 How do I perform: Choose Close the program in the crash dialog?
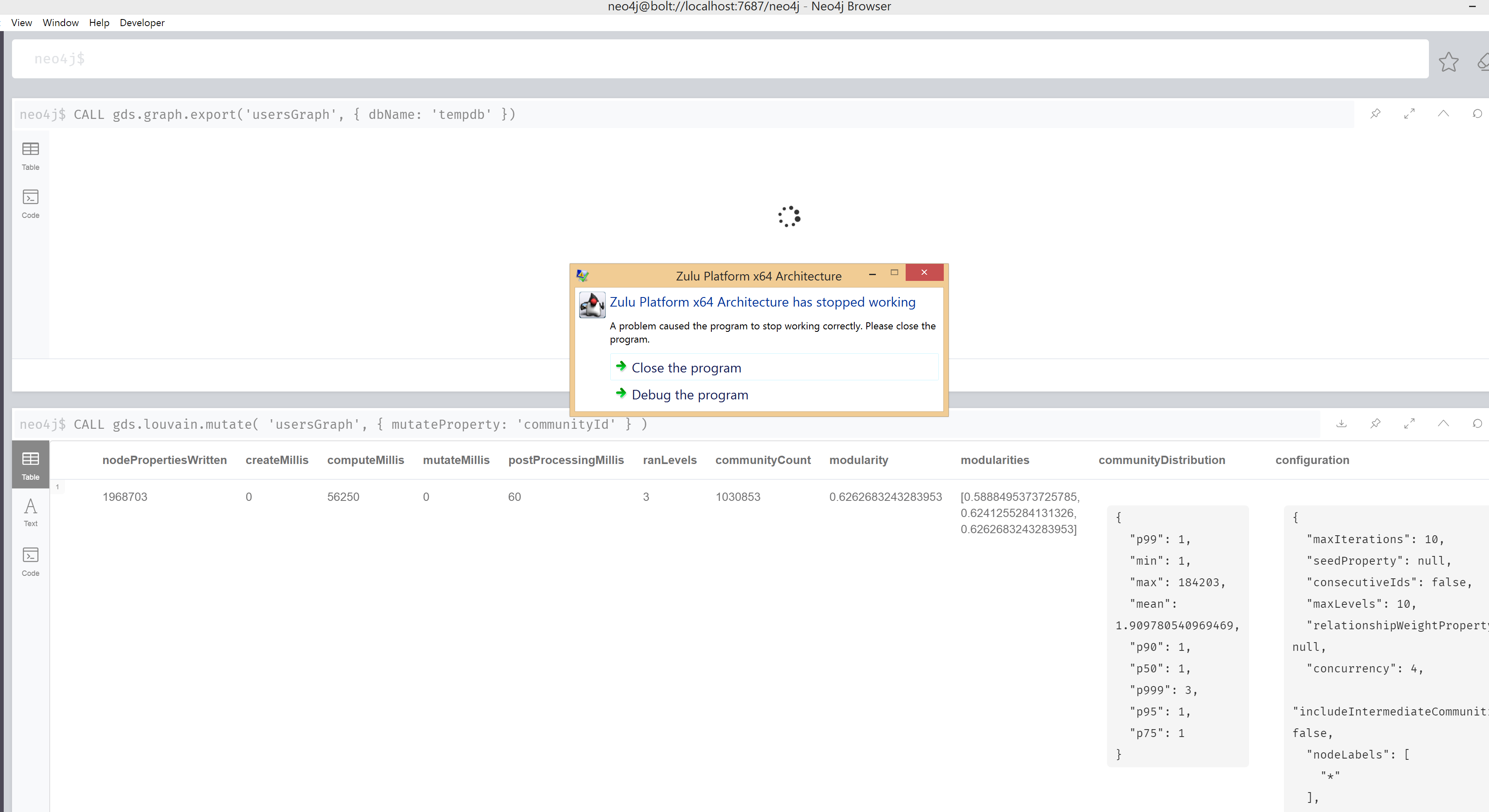click(x=686, y=367)
